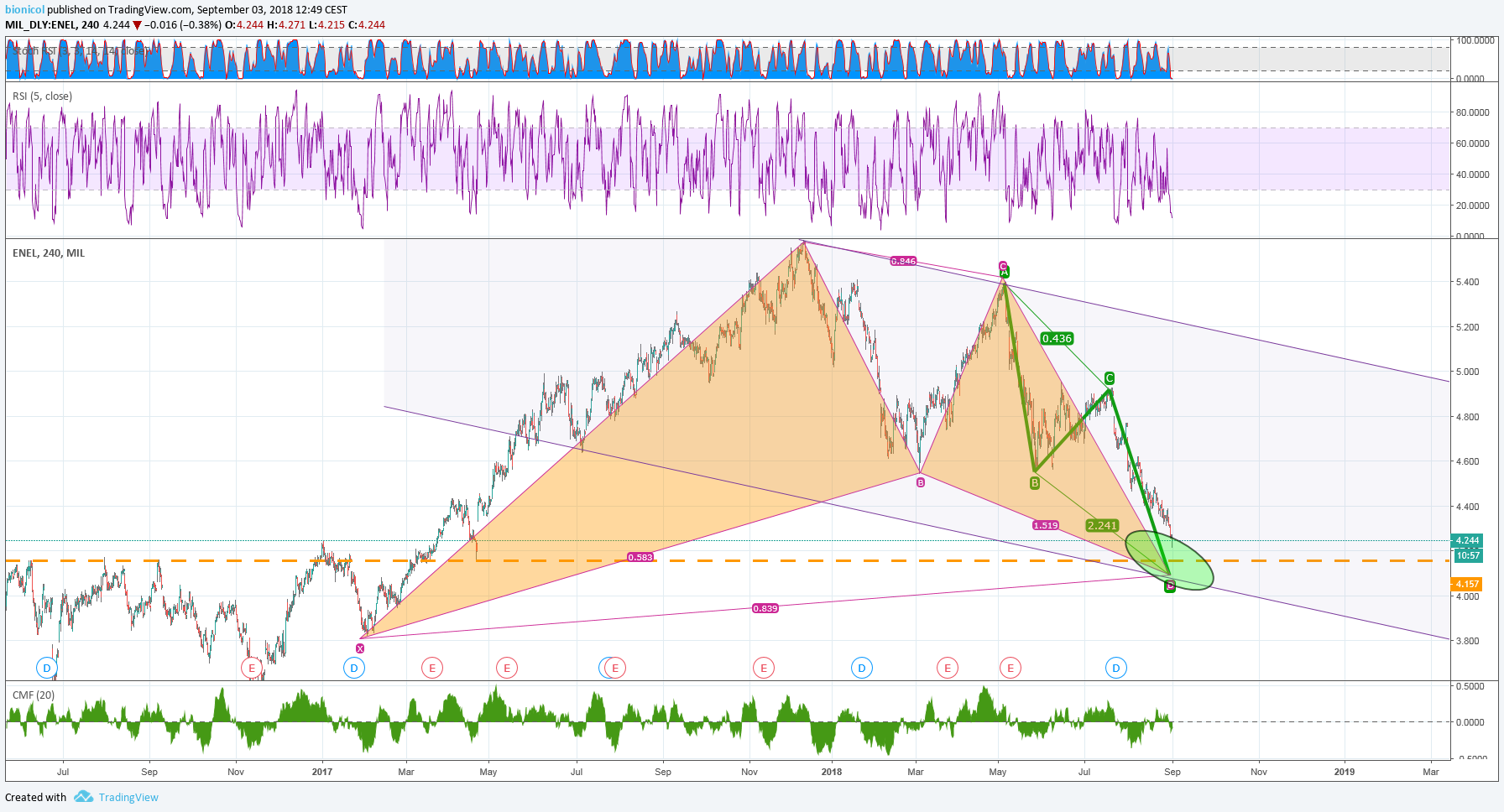Viewport: 1504px width, 812px height.
Task: Select the pink 0.583 ratio label
Action: coord(640,557)
